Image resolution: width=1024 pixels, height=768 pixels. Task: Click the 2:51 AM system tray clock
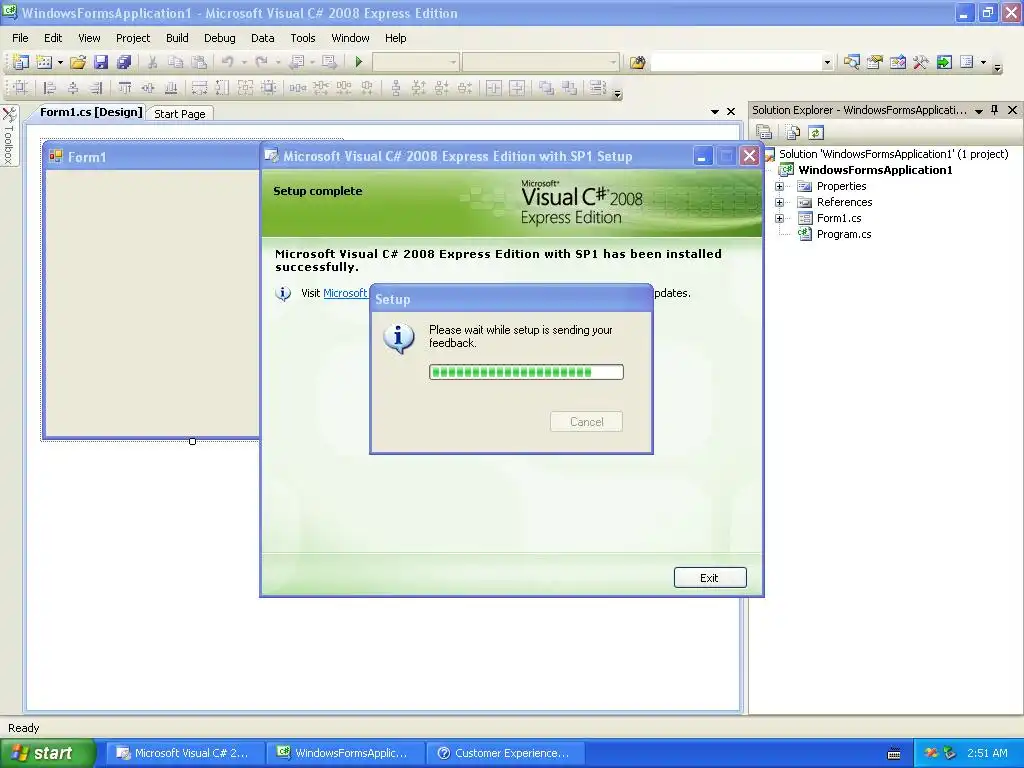pyautogui.click(x=987, y=753)
